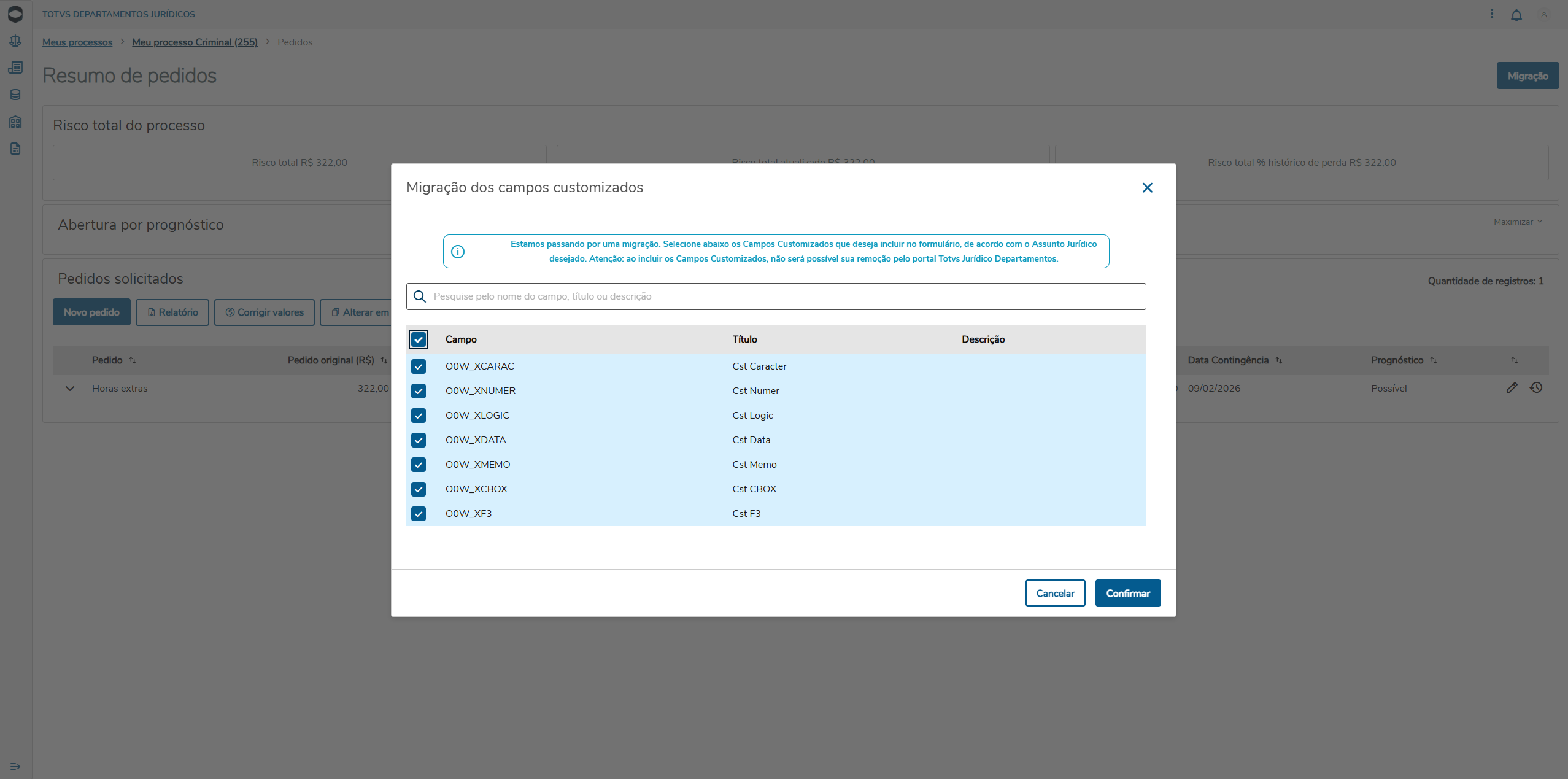Click the notification bell icon
The image size is (1568, 779).
[x=1516, y=15]
